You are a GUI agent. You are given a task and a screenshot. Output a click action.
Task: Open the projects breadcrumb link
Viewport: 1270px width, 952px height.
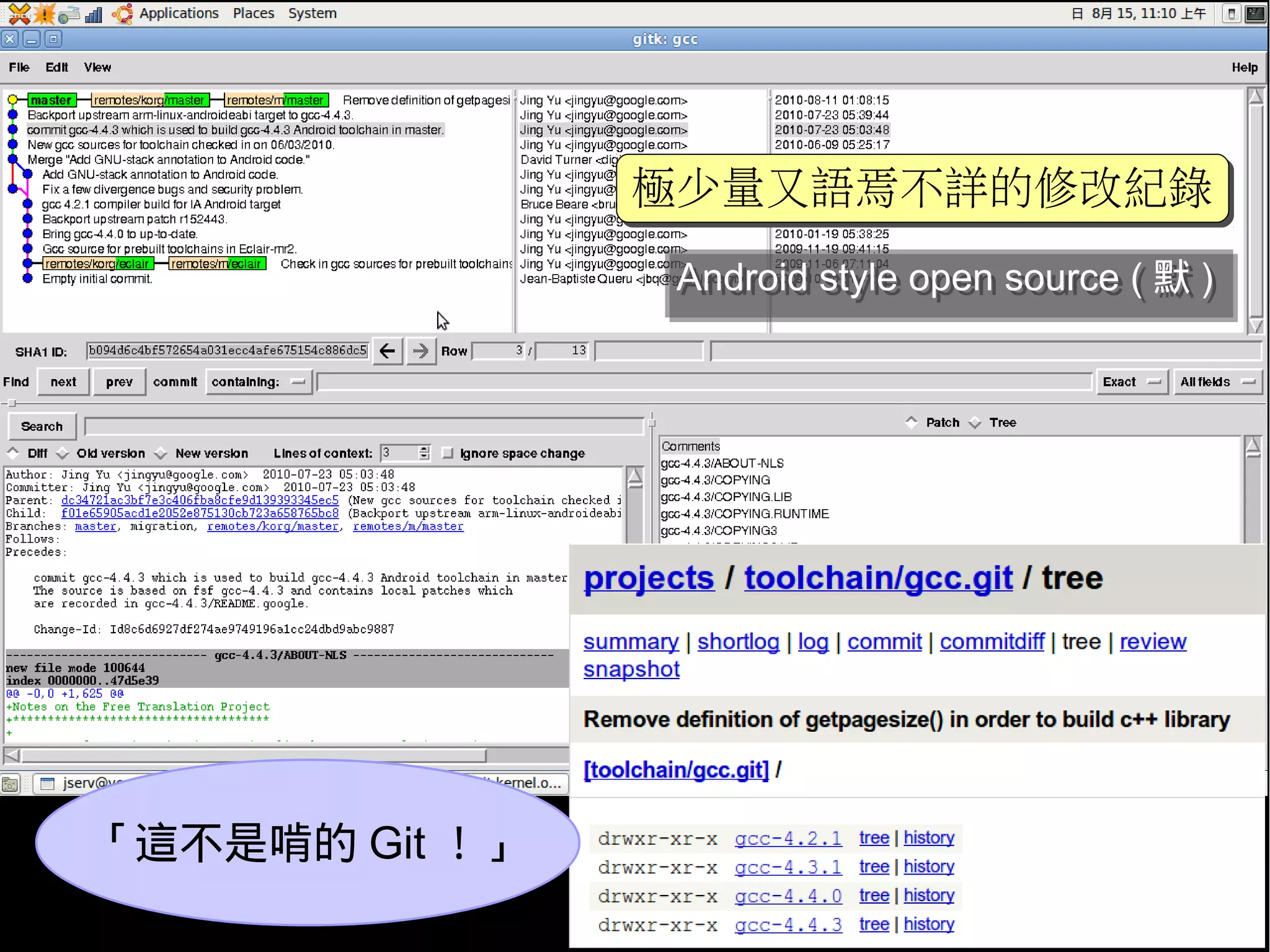click(x=649, y=578)
